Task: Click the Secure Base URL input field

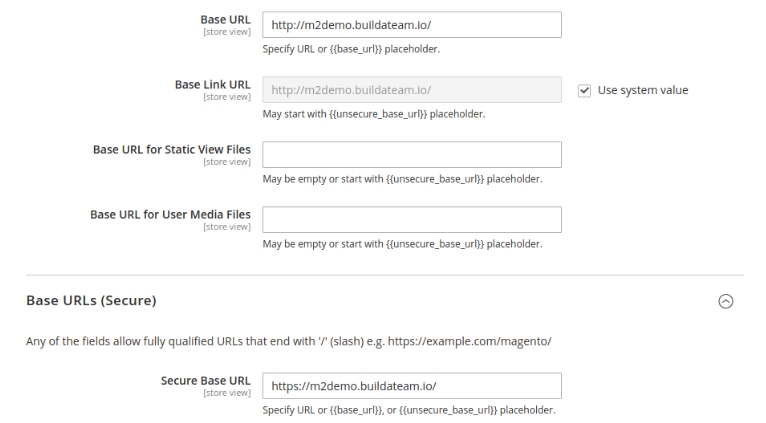Action: pyautogui.click(x=412, y=386)
